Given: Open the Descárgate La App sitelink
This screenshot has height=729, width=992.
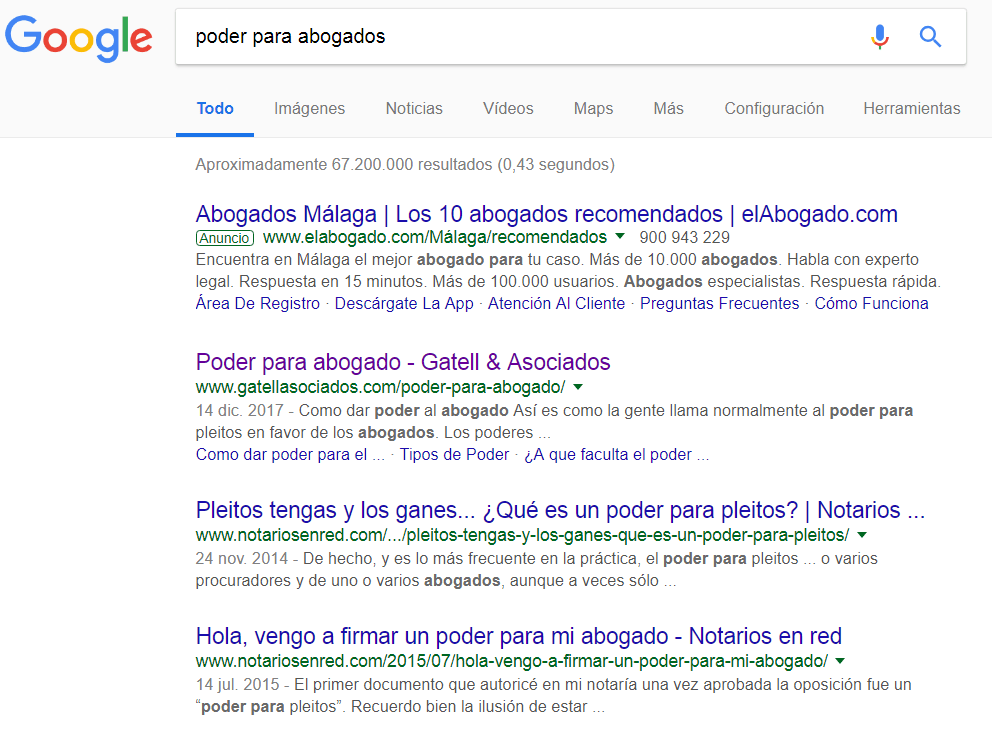Looking at the screenshot, I should (x=404, y=304).
